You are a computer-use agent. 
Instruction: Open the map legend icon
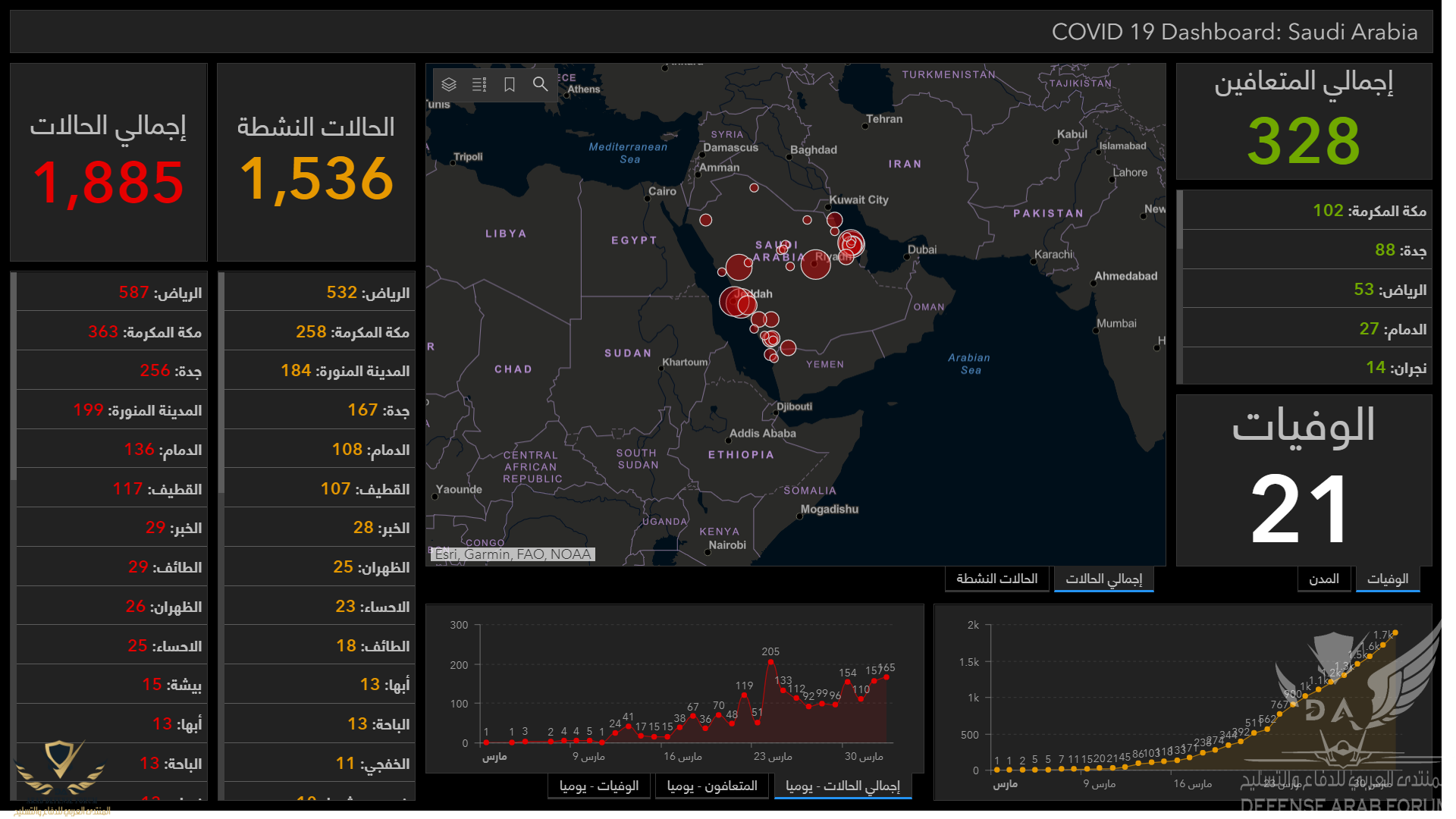(x=479, y=84)
